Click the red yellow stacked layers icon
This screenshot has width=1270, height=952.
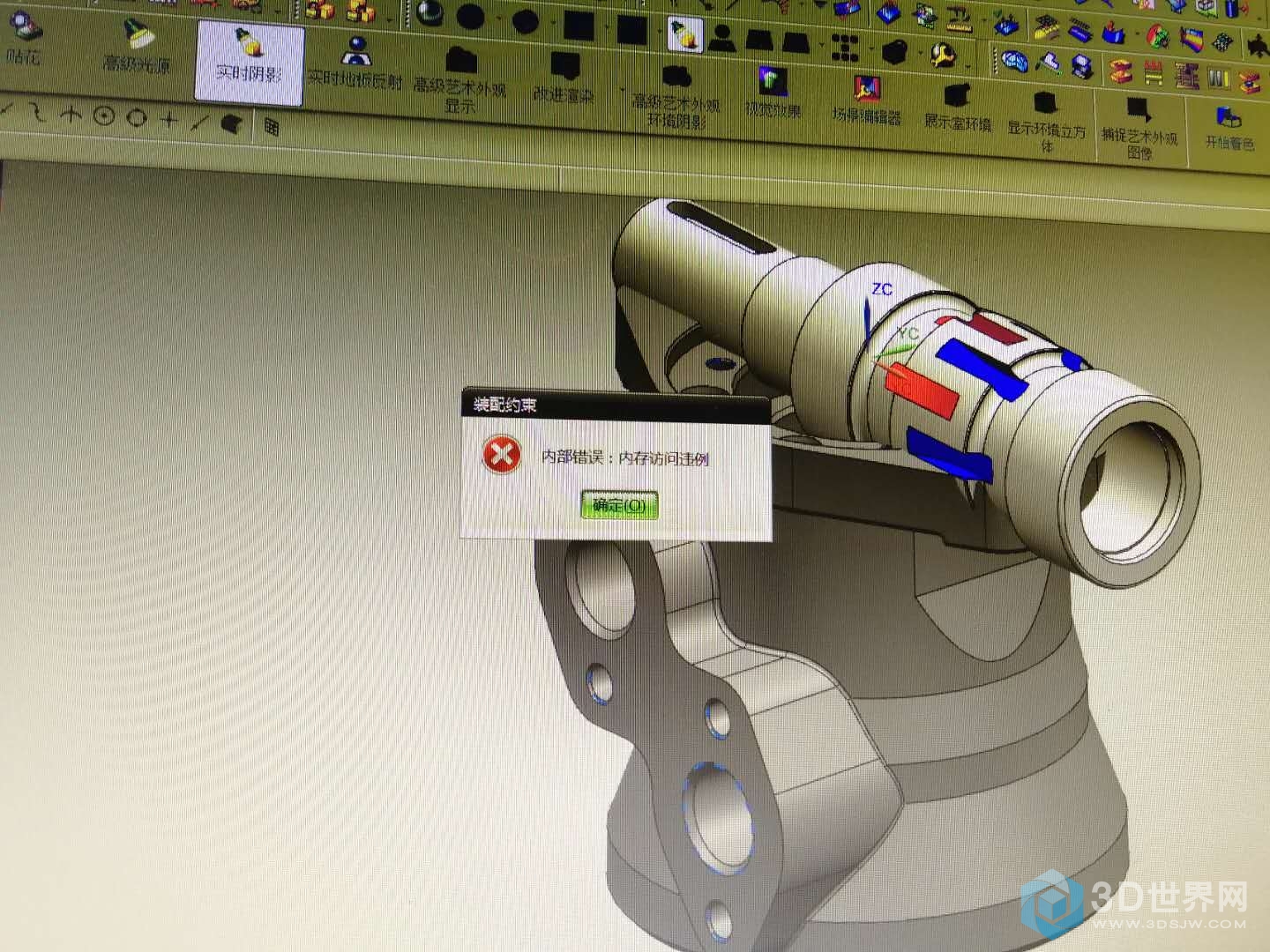tap(1121, 71)
